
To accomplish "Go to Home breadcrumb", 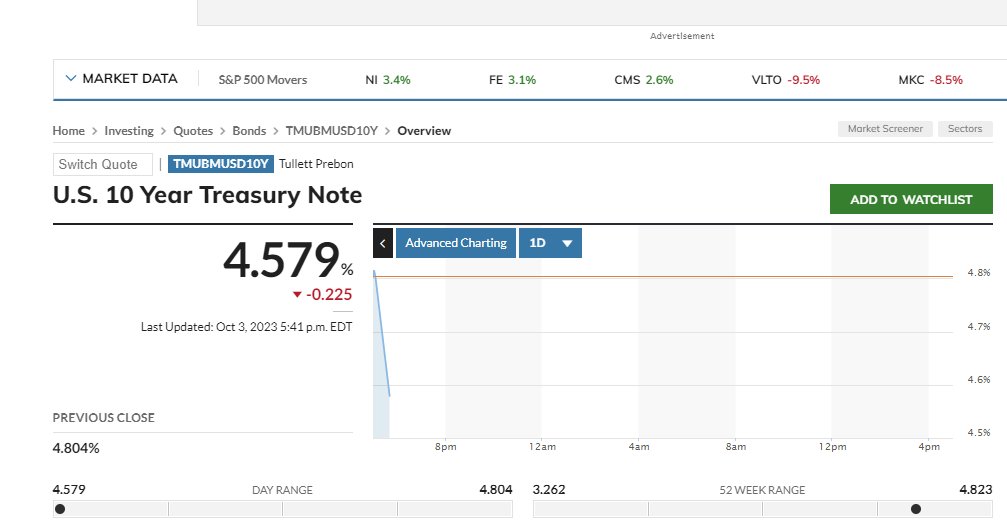I will [x=69, y=130].
